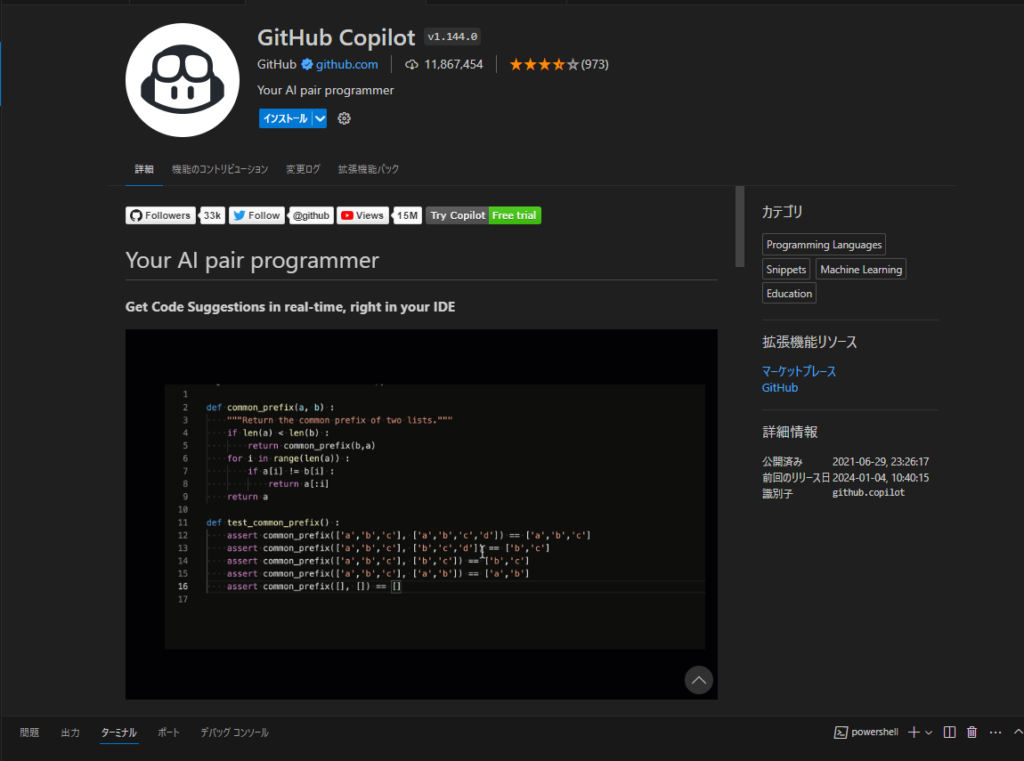This screenshot has width=1024, height=761.
Task: Open the 拡張機能パック tab
Action: (368, 169)
